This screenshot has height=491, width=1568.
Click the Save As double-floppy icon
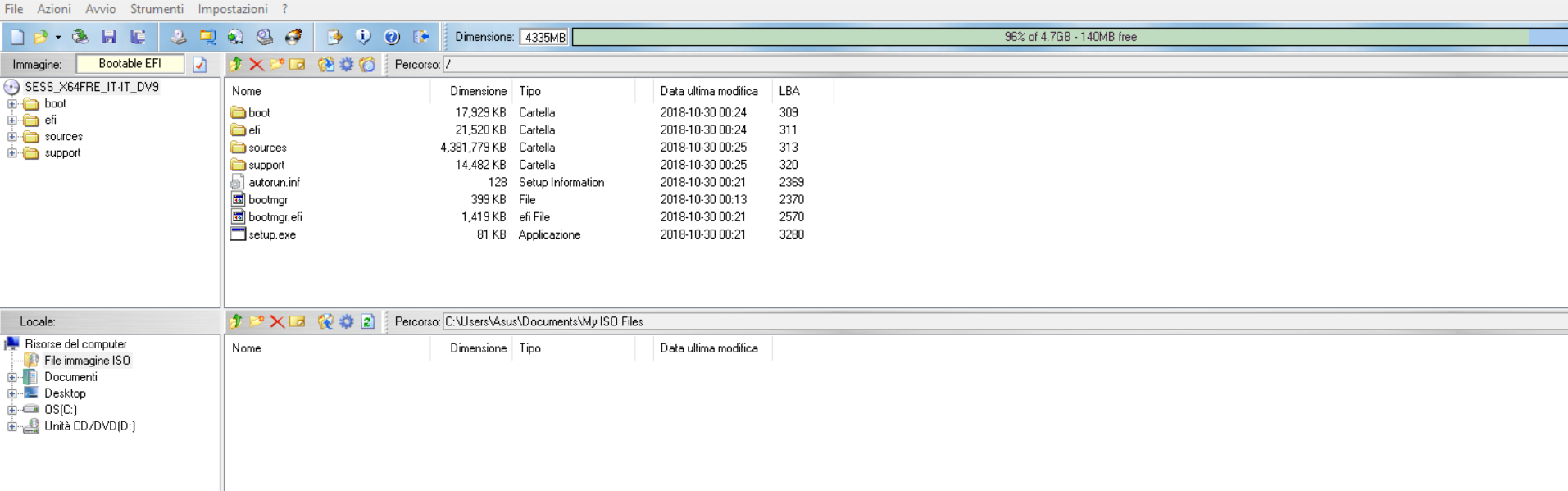click(139, 37)
